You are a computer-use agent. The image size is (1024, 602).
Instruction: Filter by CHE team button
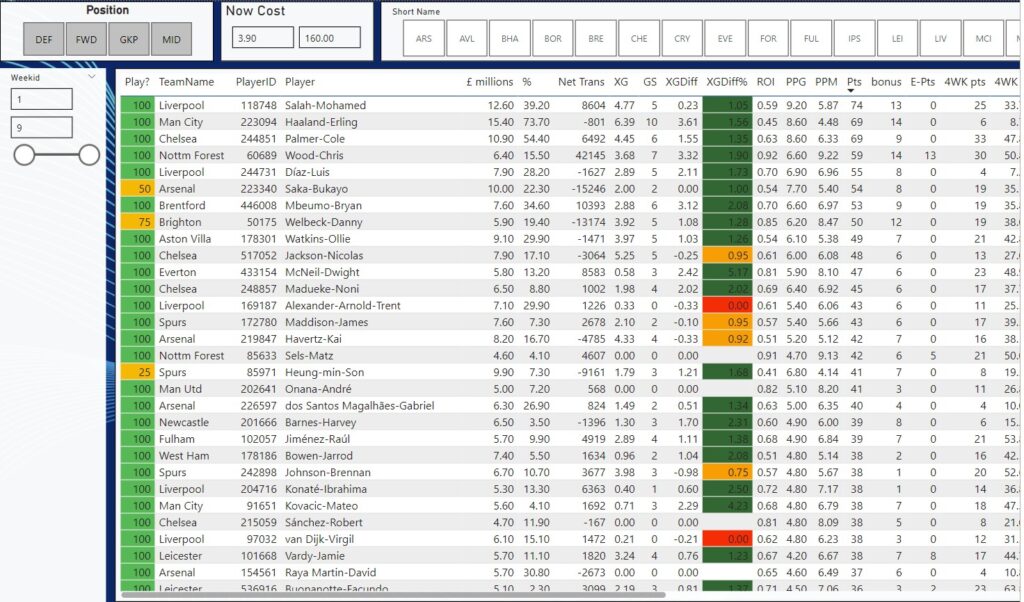[x=639, y=39]
